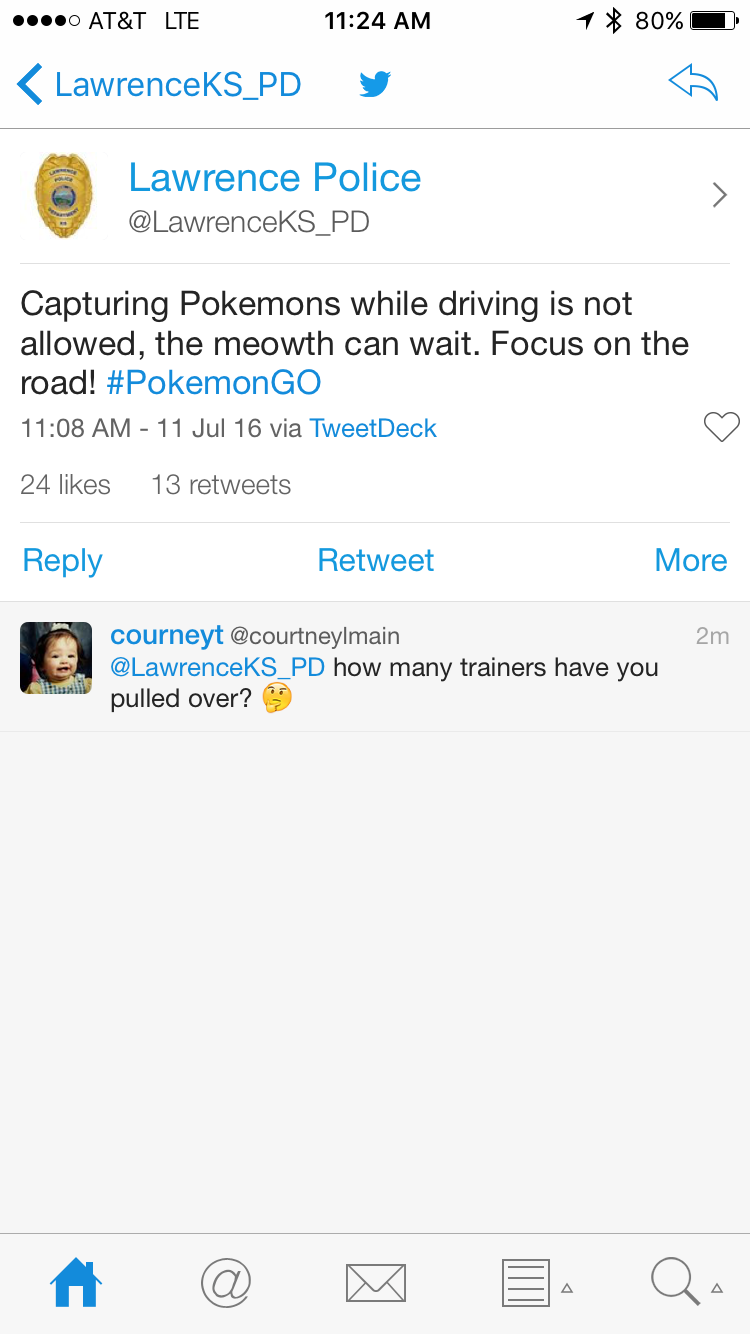Tap the Twitter bird logo
750x1334 pixels.
point(375,85)
